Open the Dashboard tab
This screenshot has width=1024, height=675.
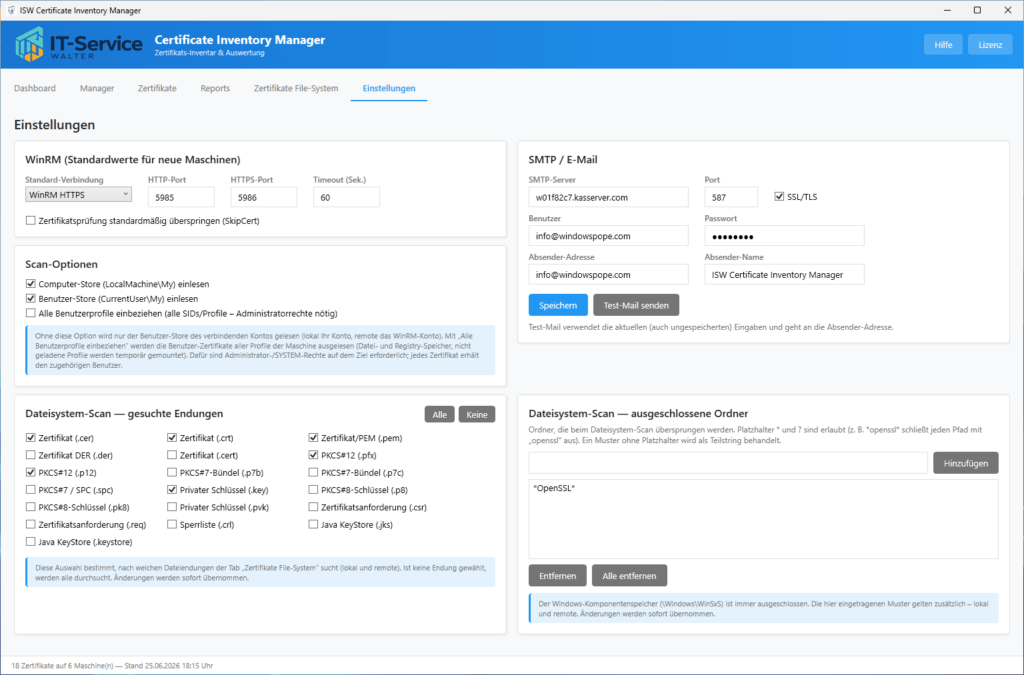(x=35, y=88)
